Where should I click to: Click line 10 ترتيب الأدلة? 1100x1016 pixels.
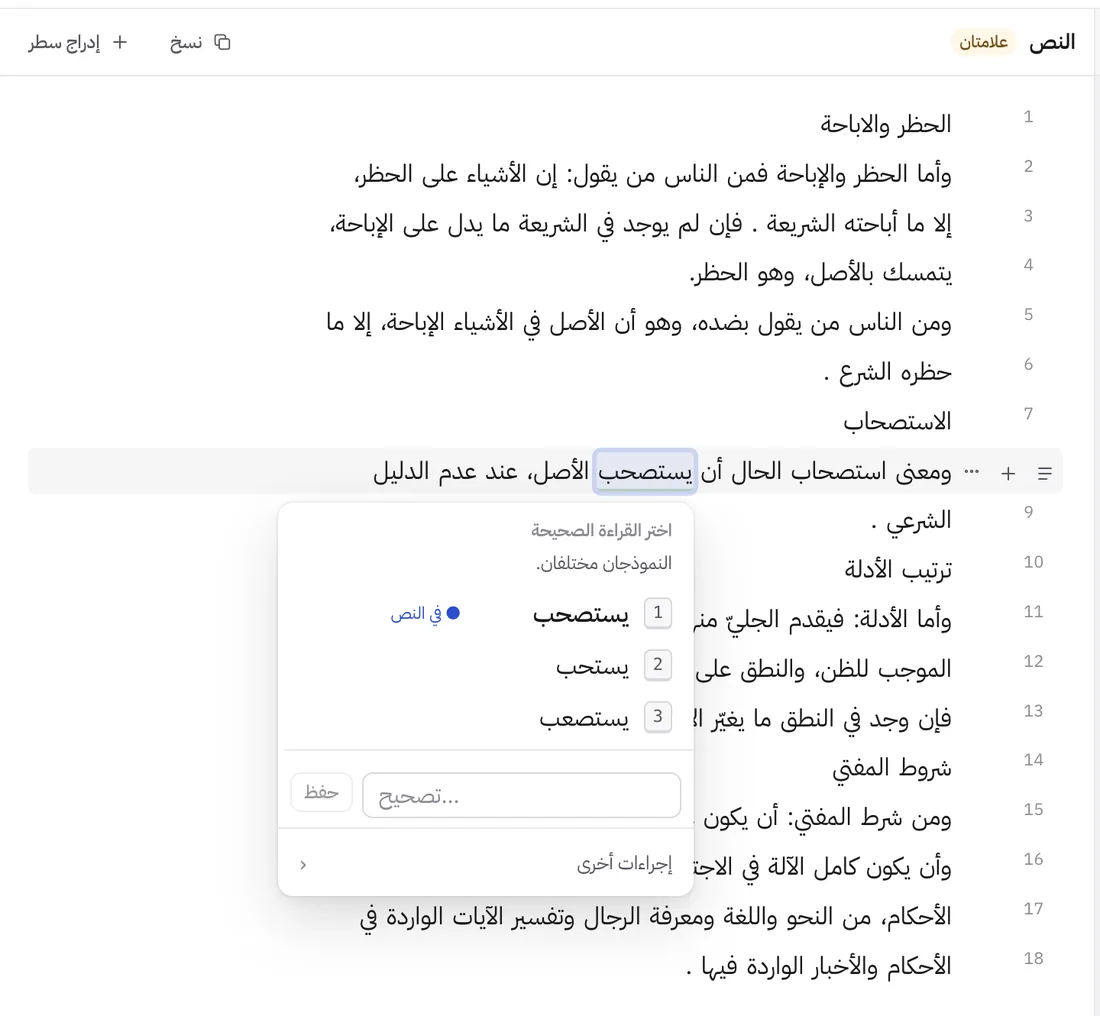(898, 570)
